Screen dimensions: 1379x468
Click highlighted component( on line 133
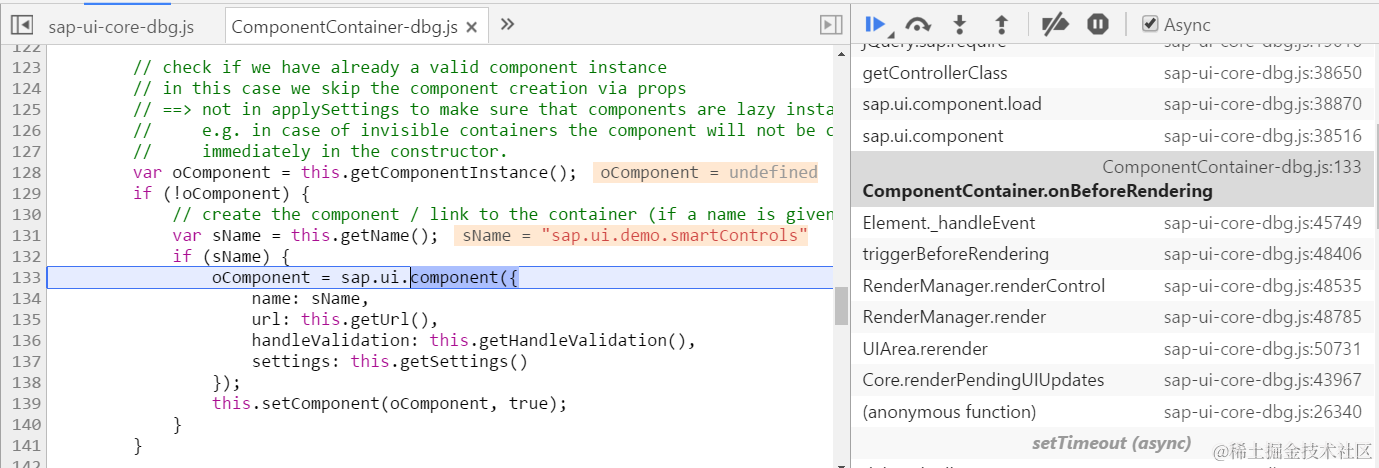465,277
